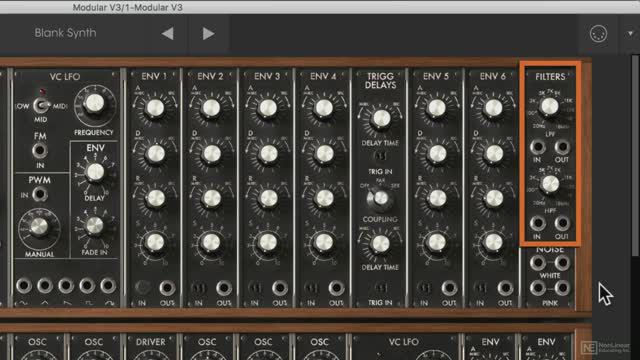Click the Trigg Delays lower Delay Time knob
Viewport: 640px width, 360px height.
(x=380, y=244)
